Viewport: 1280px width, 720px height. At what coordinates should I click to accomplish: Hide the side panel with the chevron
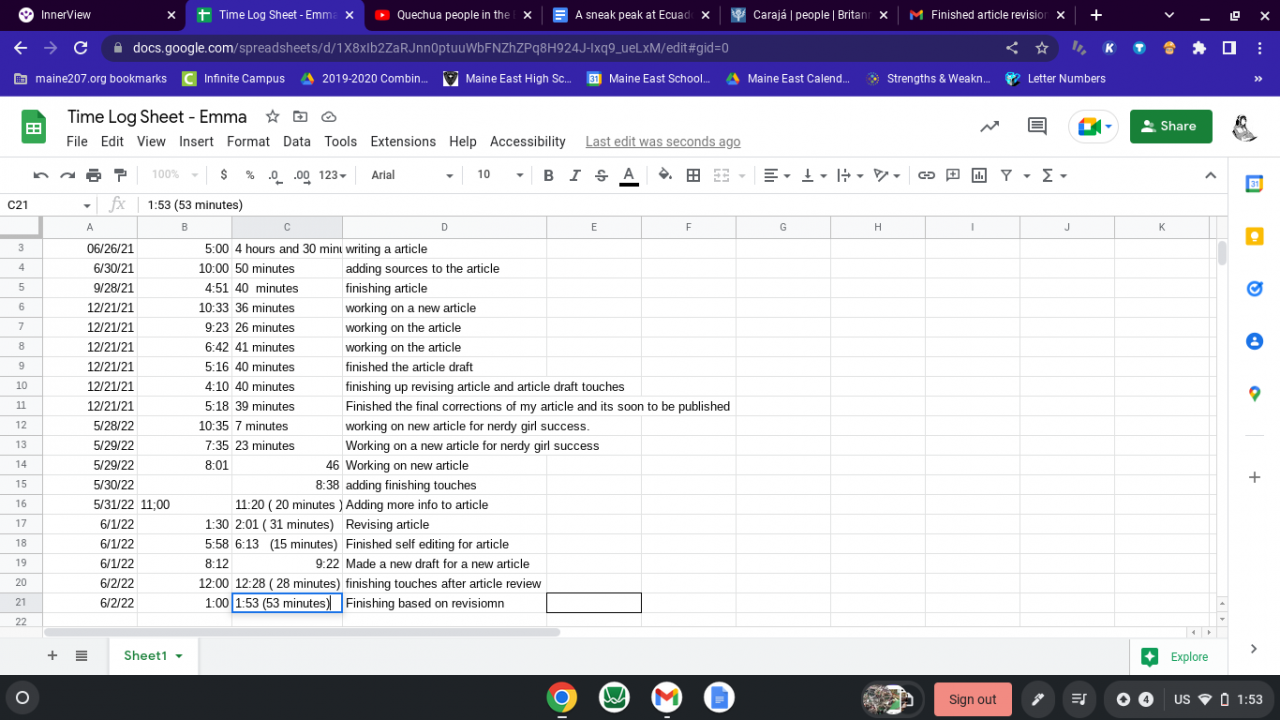pyautogui.click(x=1254, y=649)
